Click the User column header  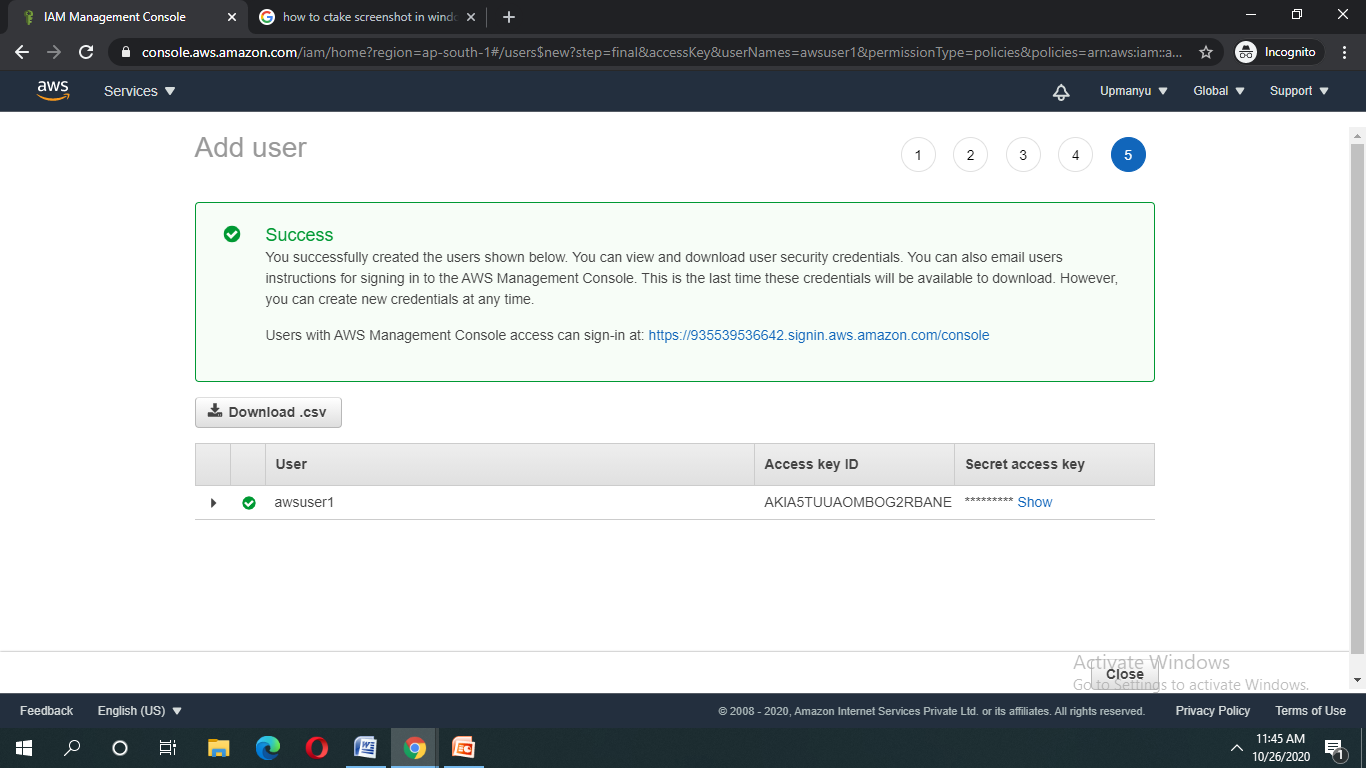coord(510,465)
